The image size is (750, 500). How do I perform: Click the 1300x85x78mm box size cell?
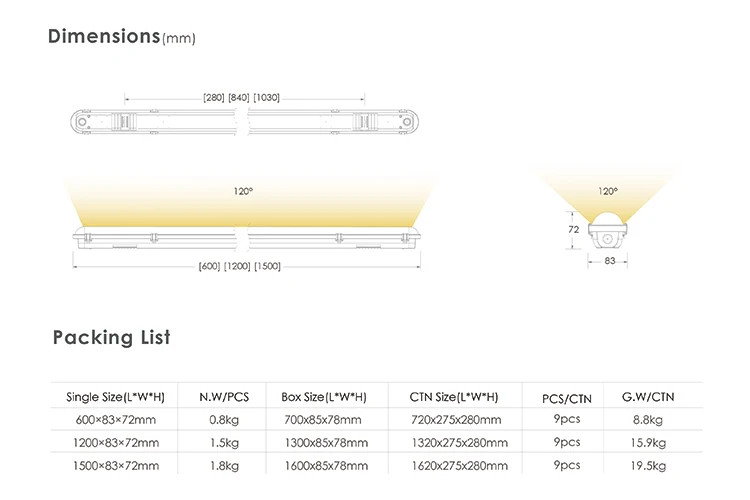point(322,443)
